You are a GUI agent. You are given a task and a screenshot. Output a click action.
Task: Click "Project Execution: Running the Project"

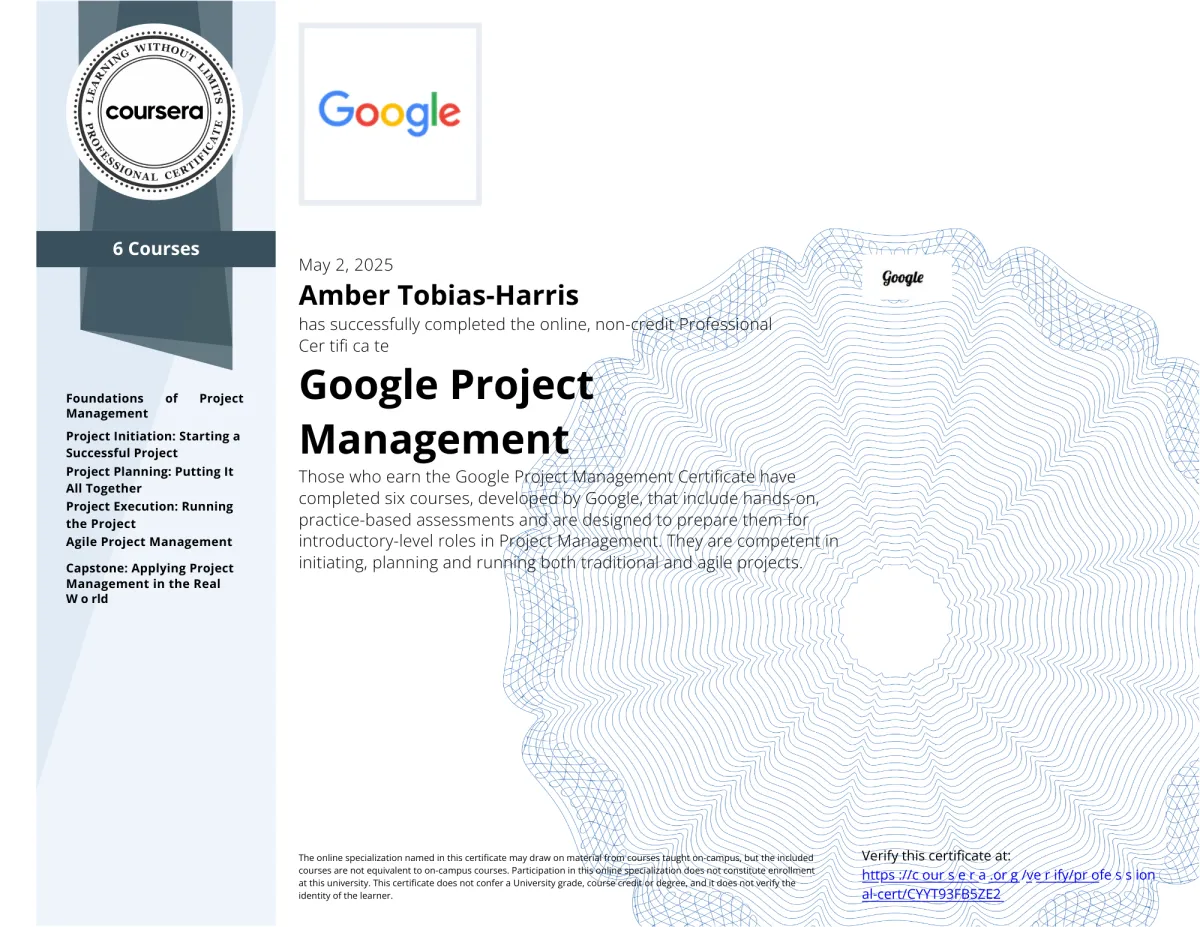pos(150,515)
